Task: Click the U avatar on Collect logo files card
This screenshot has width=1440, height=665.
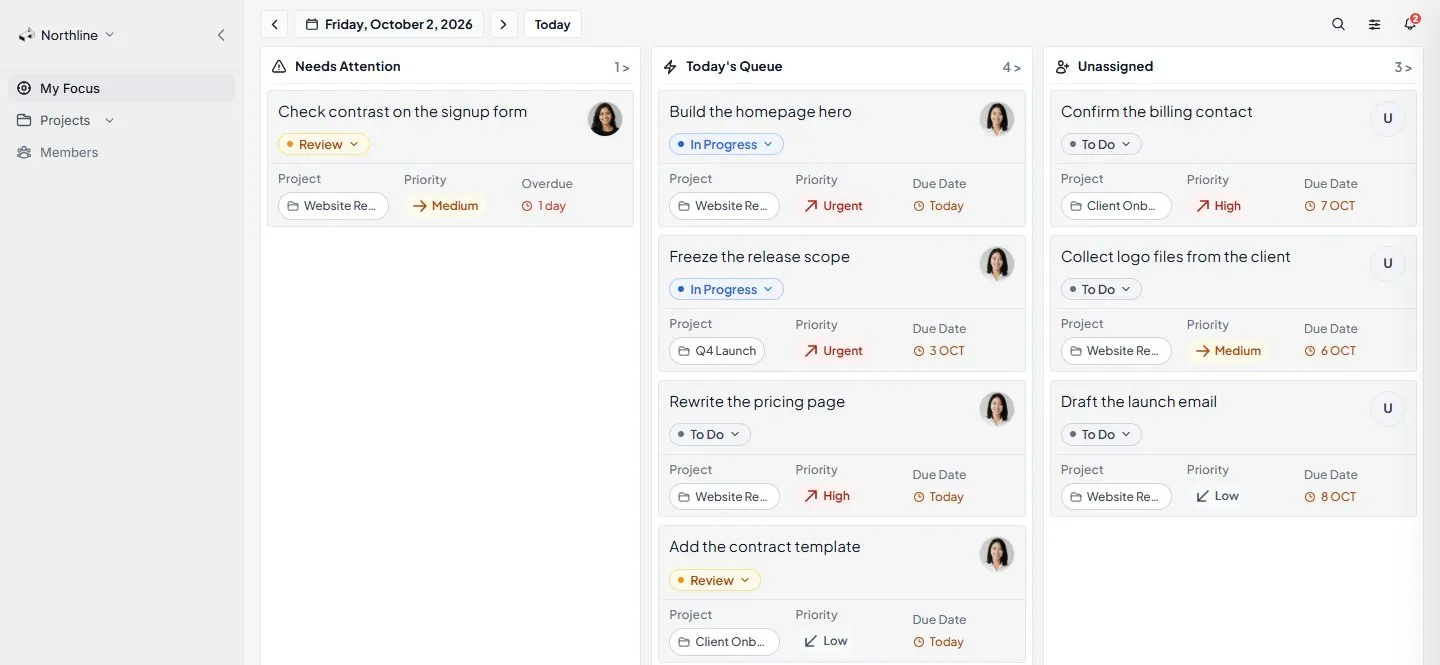Action: click(x=1388, y=264)
